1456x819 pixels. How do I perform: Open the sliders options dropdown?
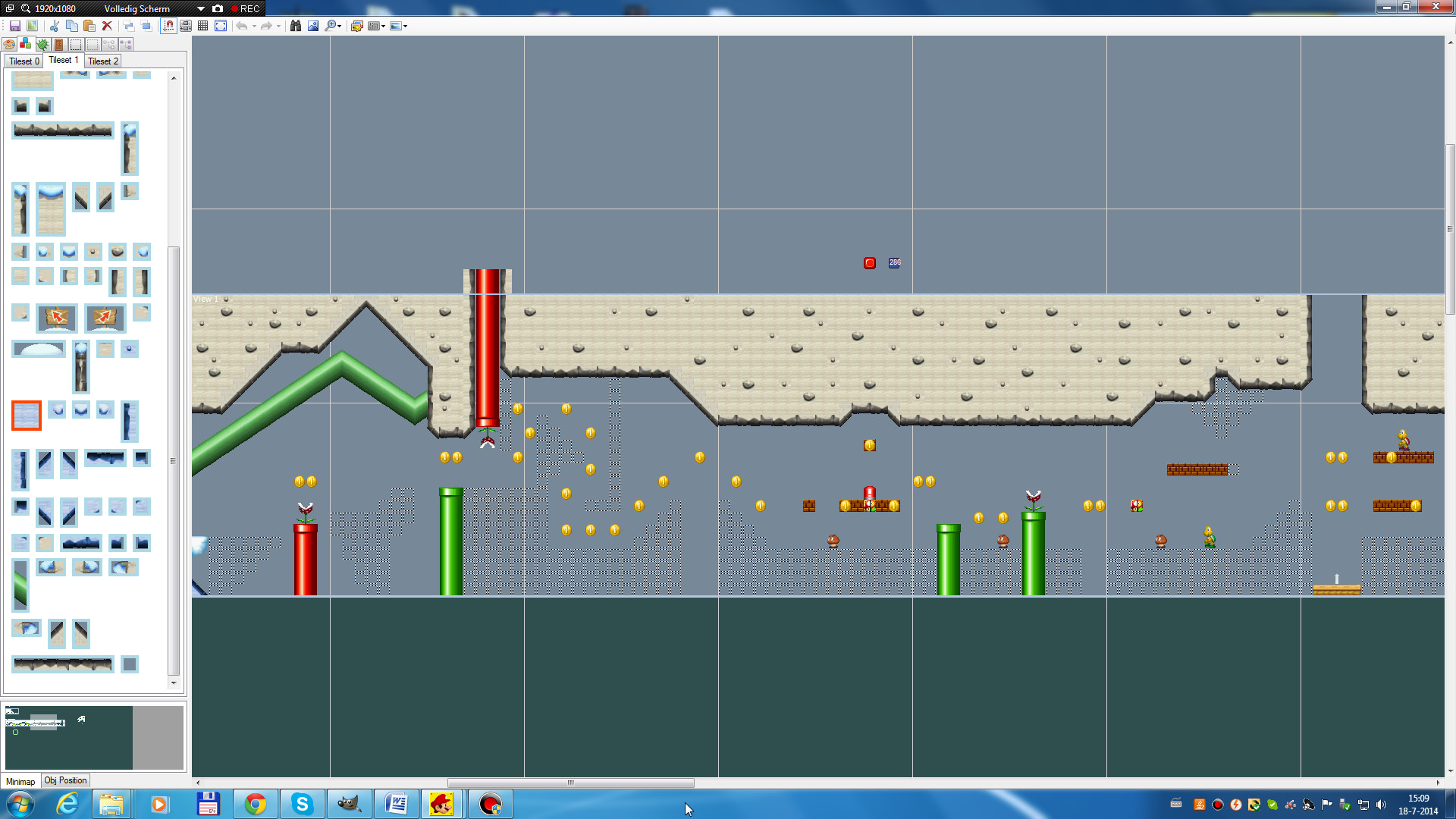[377, 26]
